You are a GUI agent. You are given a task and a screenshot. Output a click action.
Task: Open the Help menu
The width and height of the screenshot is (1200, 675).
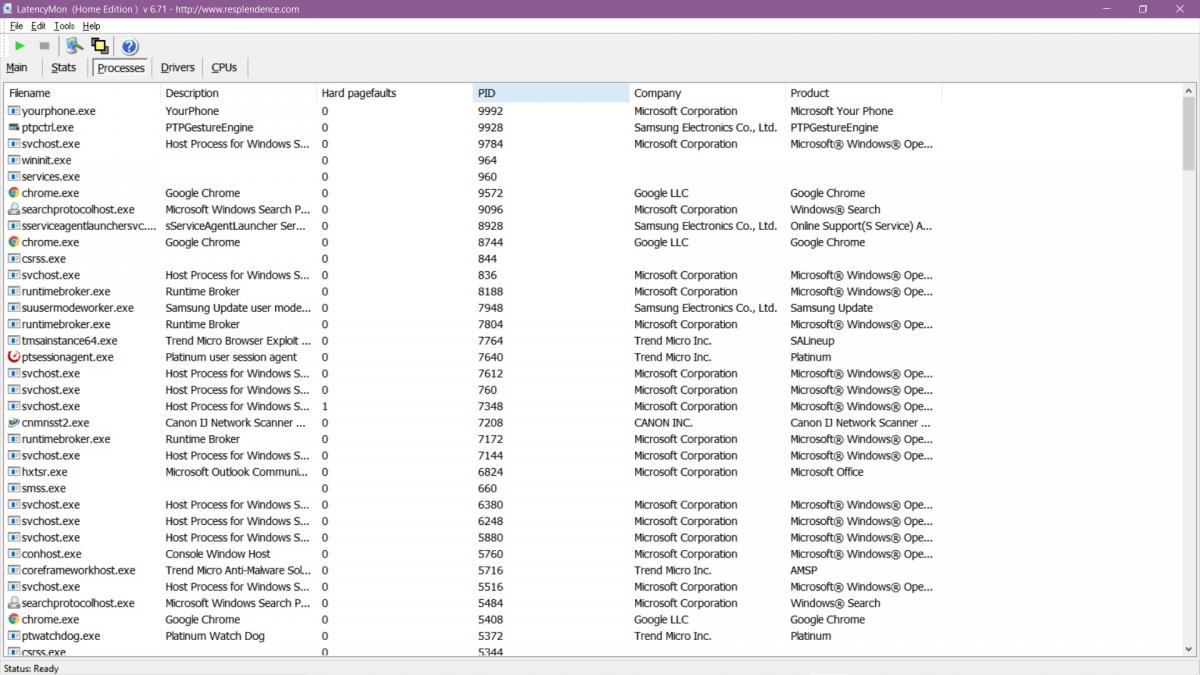(91, 26)
